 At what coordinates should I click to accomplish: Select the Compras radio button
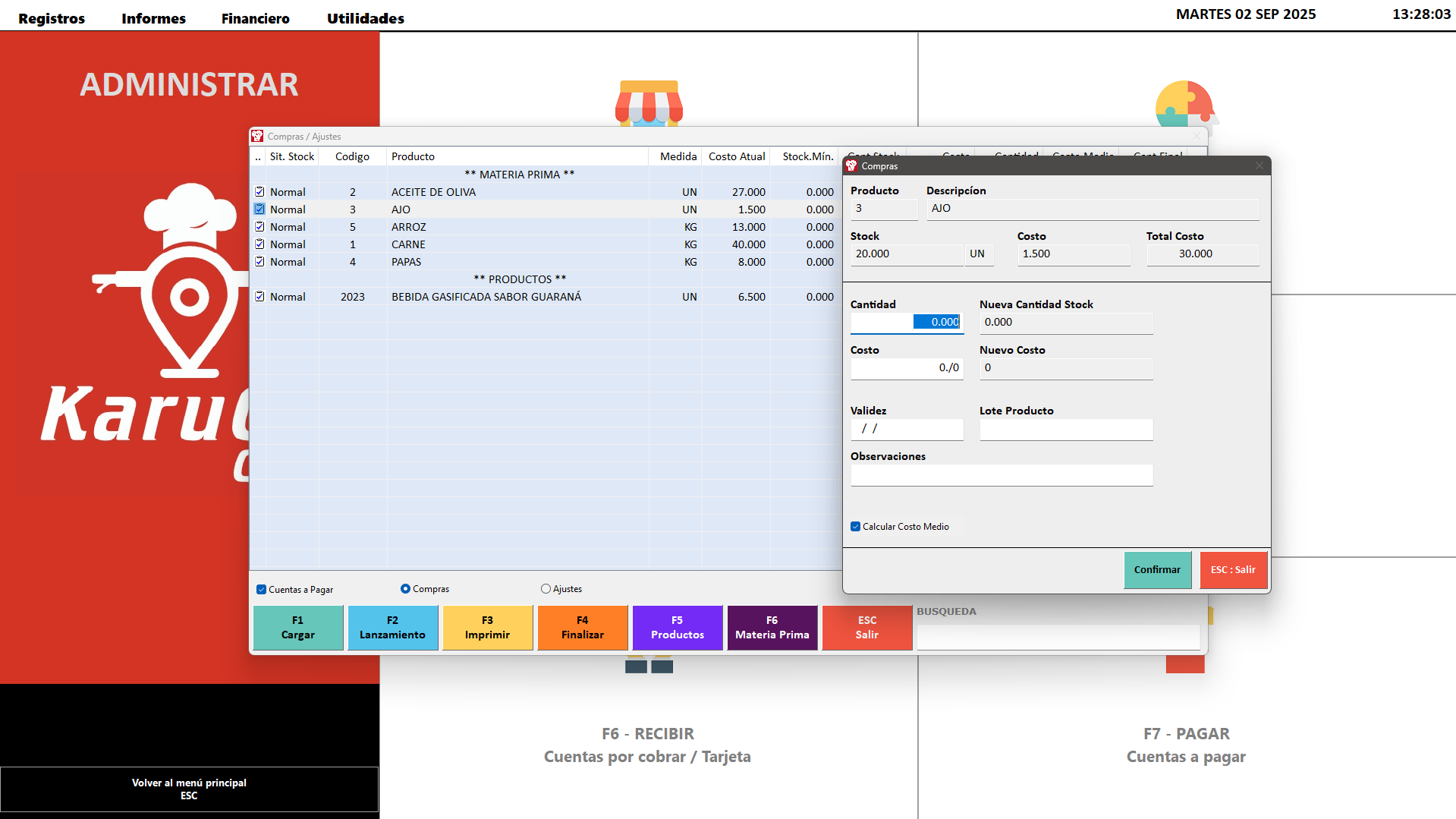(x=405, y=589)
